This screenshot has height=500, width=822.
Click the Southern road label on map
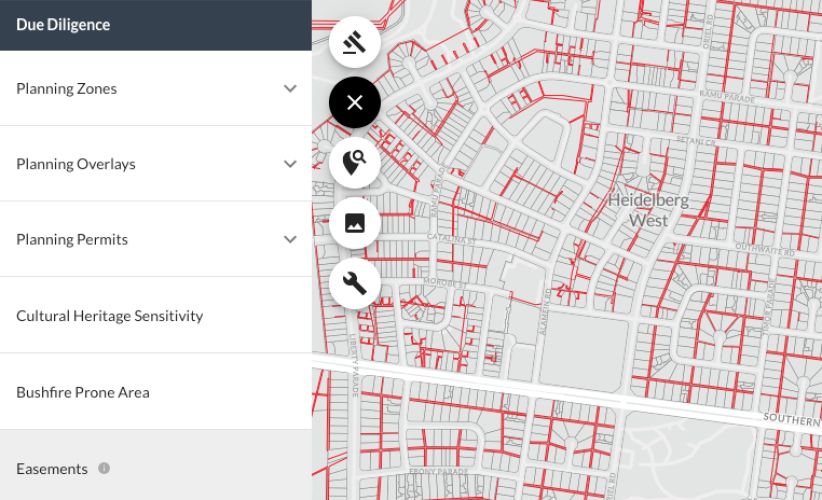(792, 419)
